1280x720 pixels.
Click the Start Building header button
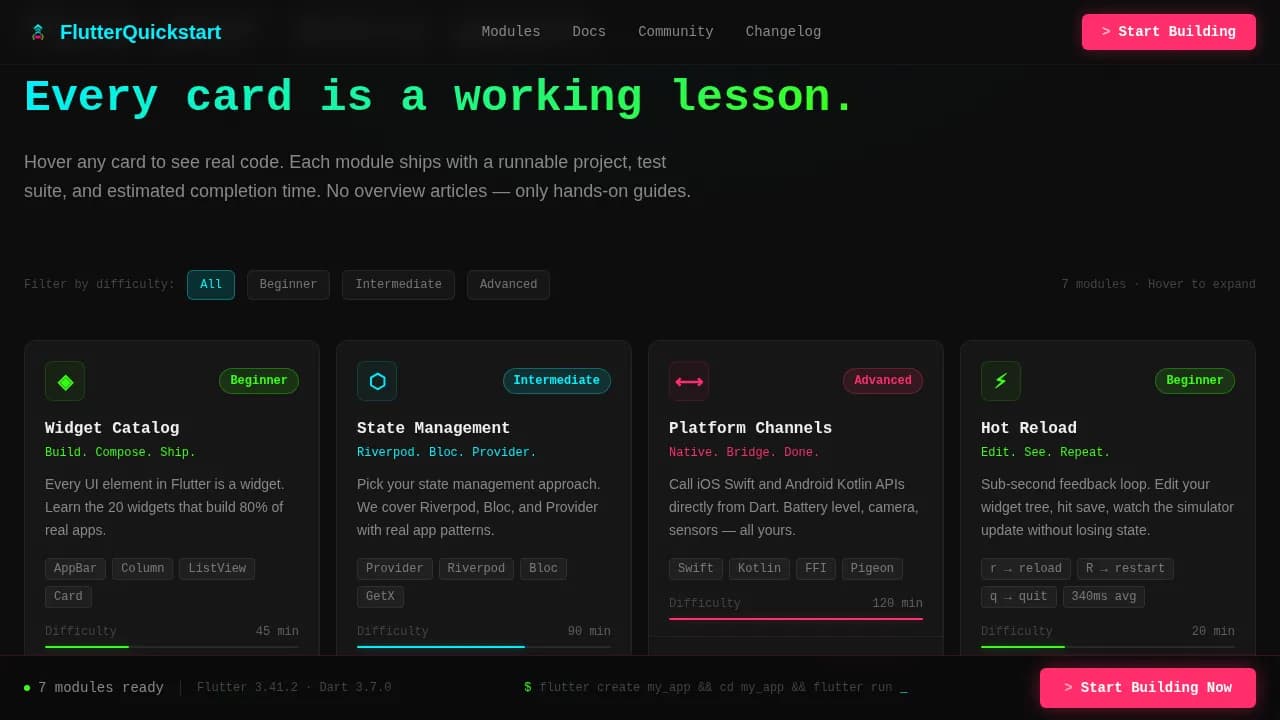click(x=1169, y=32)
